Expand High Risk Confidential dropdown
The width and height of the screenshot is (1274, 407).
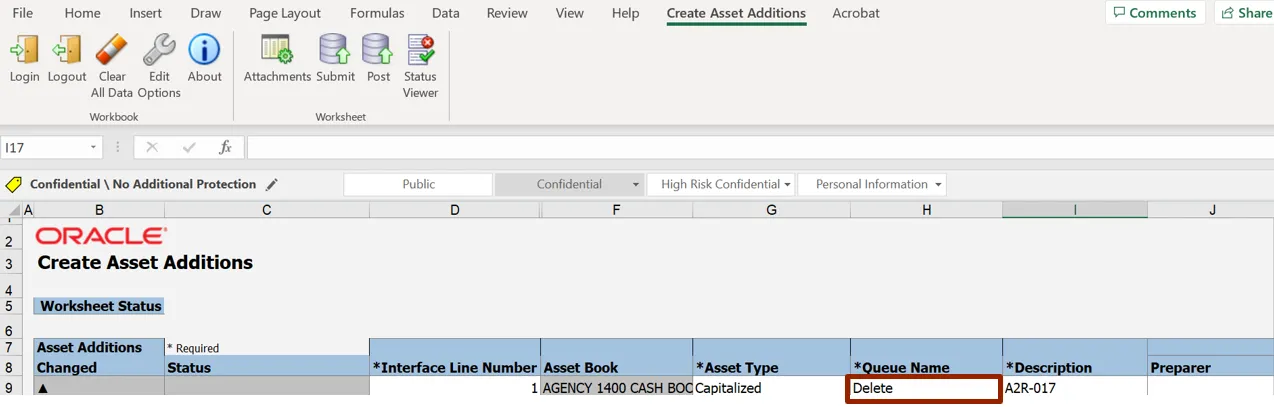(x=788, y=185)
